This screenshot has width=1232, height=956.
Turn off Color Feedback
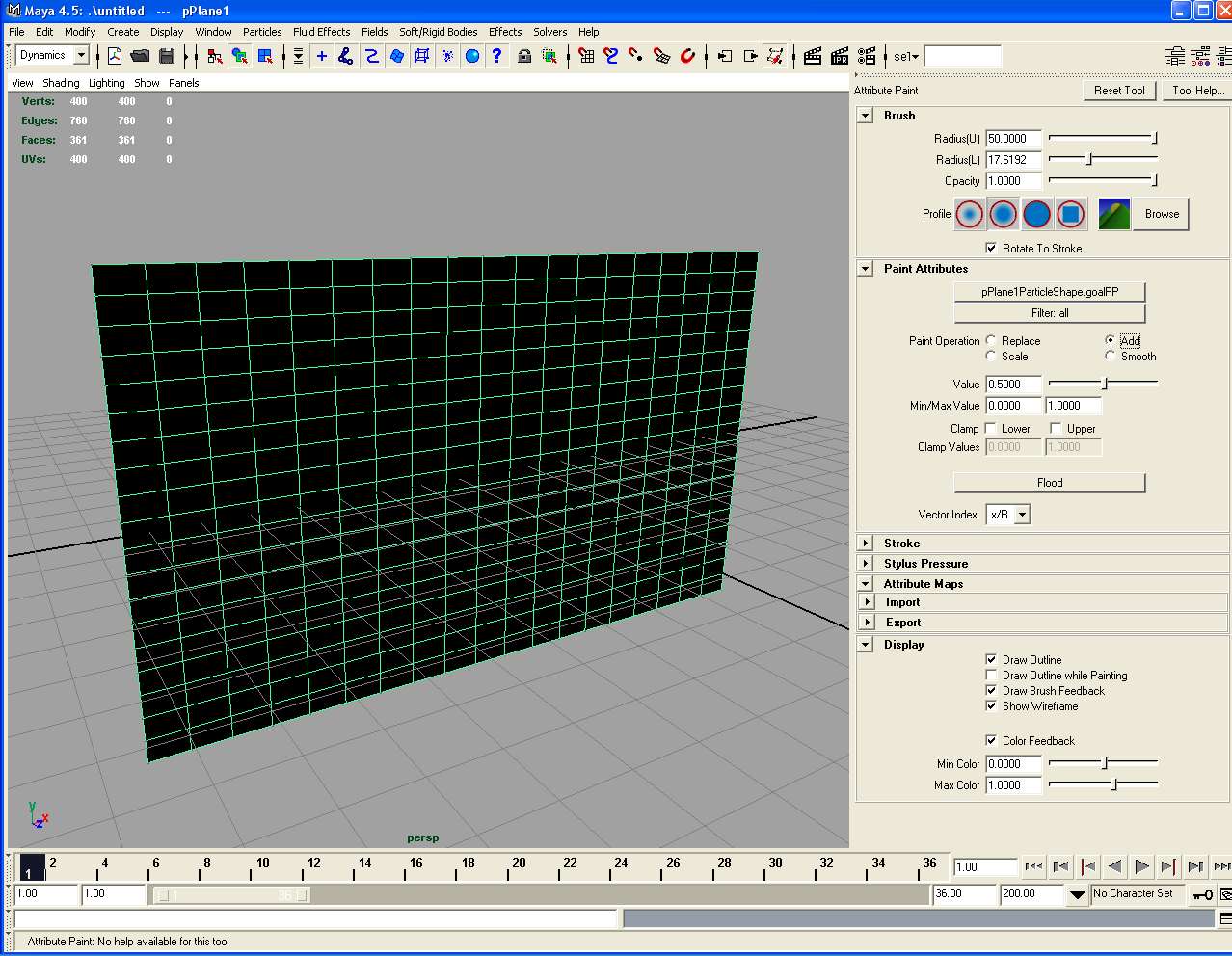click(x=991, y=740)
